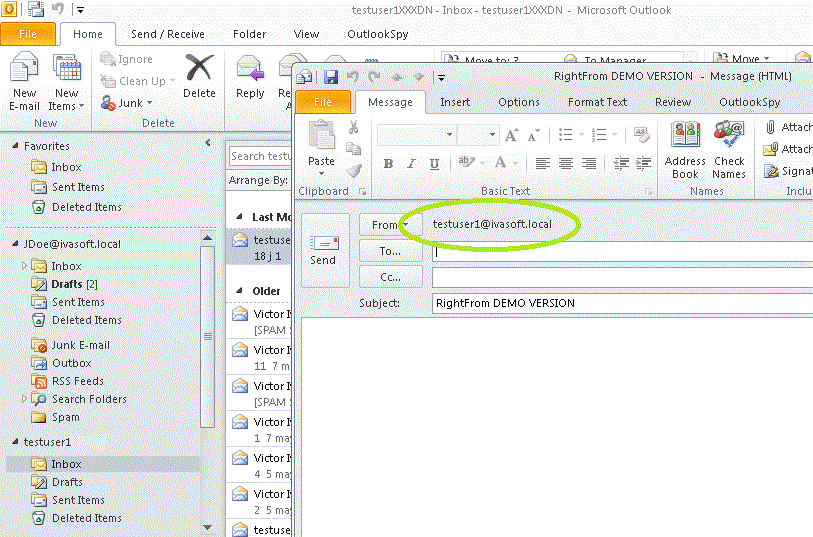
Task: Click the Bullets list icon
Action: [566, 135]
